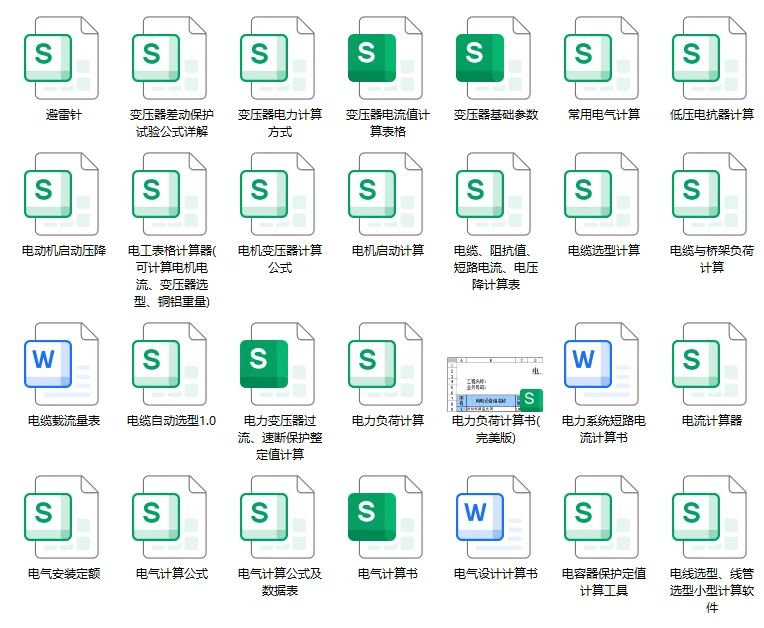Click the 变压器电力计算方式 file icon
The height and width of the screenshot is (628, 764).
pos(278,58)
